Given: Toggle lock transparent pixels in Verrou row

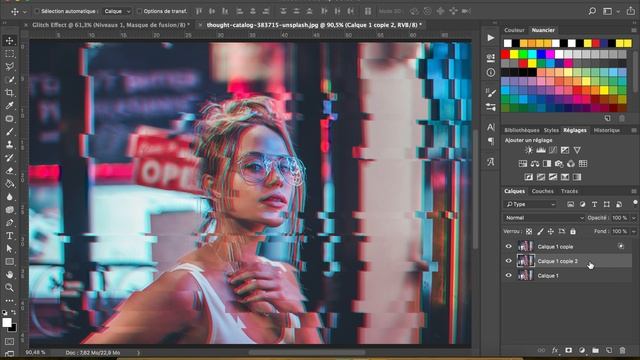Looking at the screenshot, I should click(529, 231).
